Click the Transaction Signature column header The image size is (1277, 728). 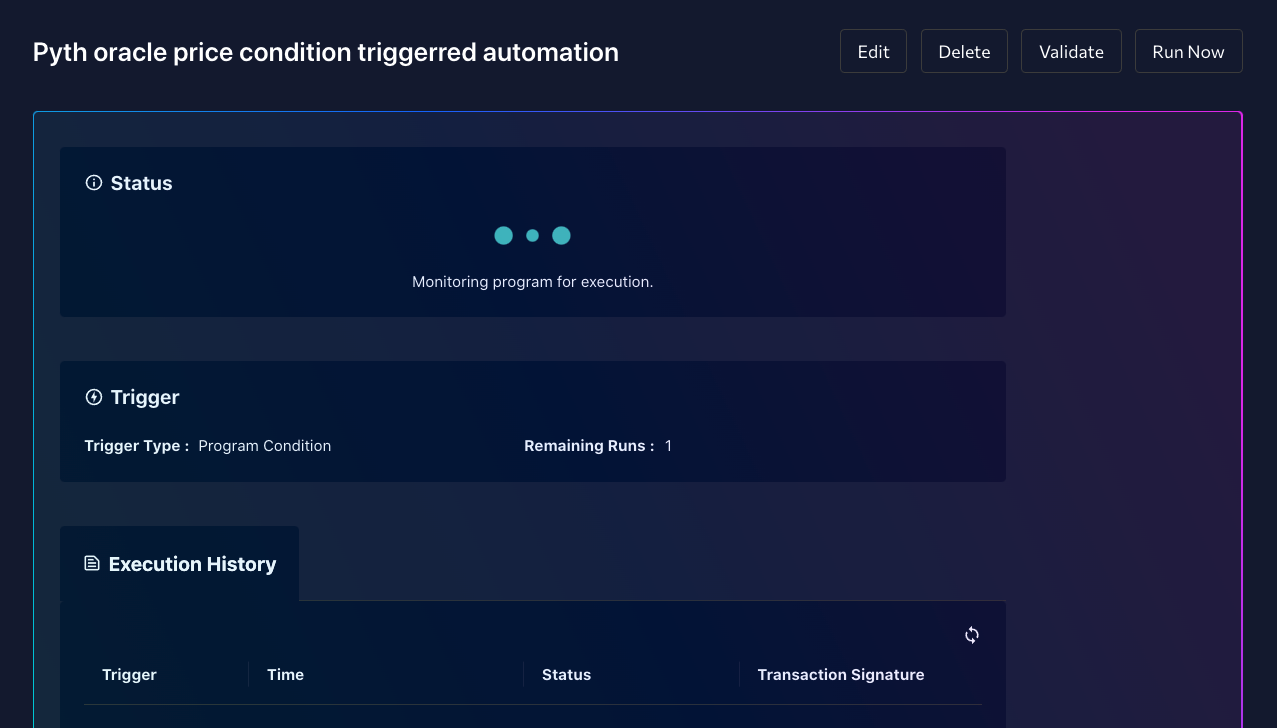point(840,674)
